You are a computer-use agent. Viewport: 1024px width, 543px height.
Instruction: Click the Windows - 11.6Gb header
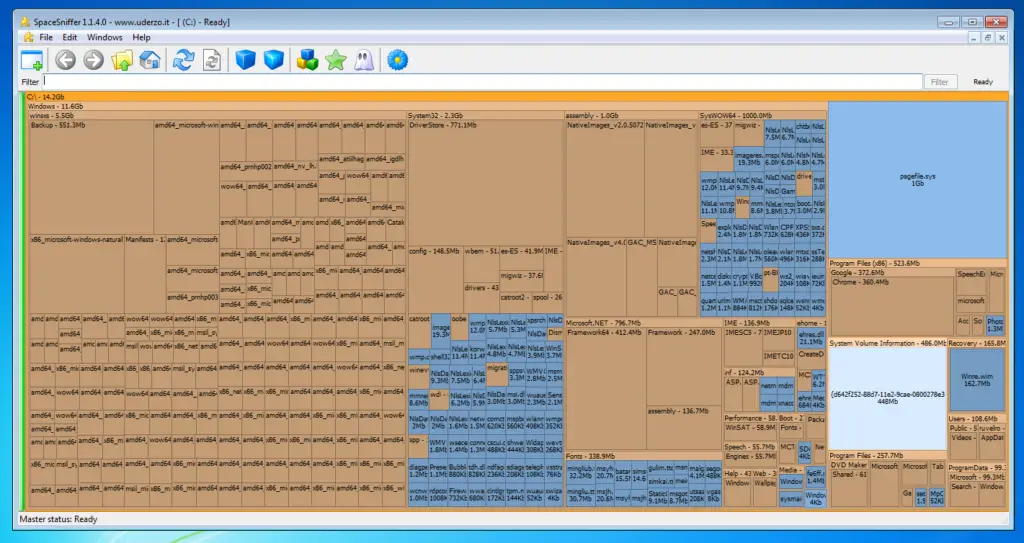pyautogui.click(x=427, y=106)
